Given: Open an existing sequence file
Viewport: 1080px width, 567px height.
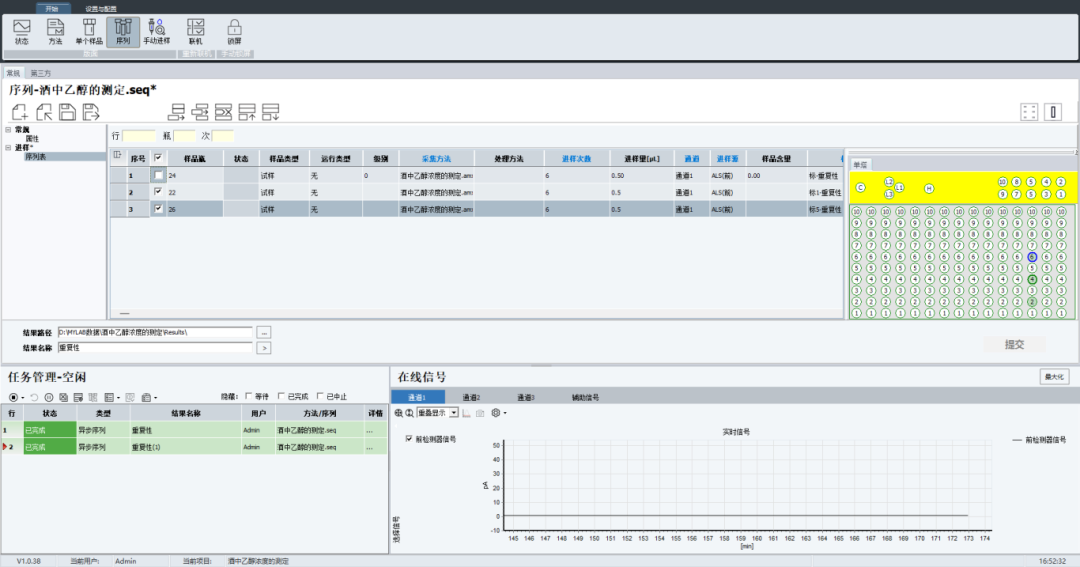Looking at the screenshot, I should point(44,112).
